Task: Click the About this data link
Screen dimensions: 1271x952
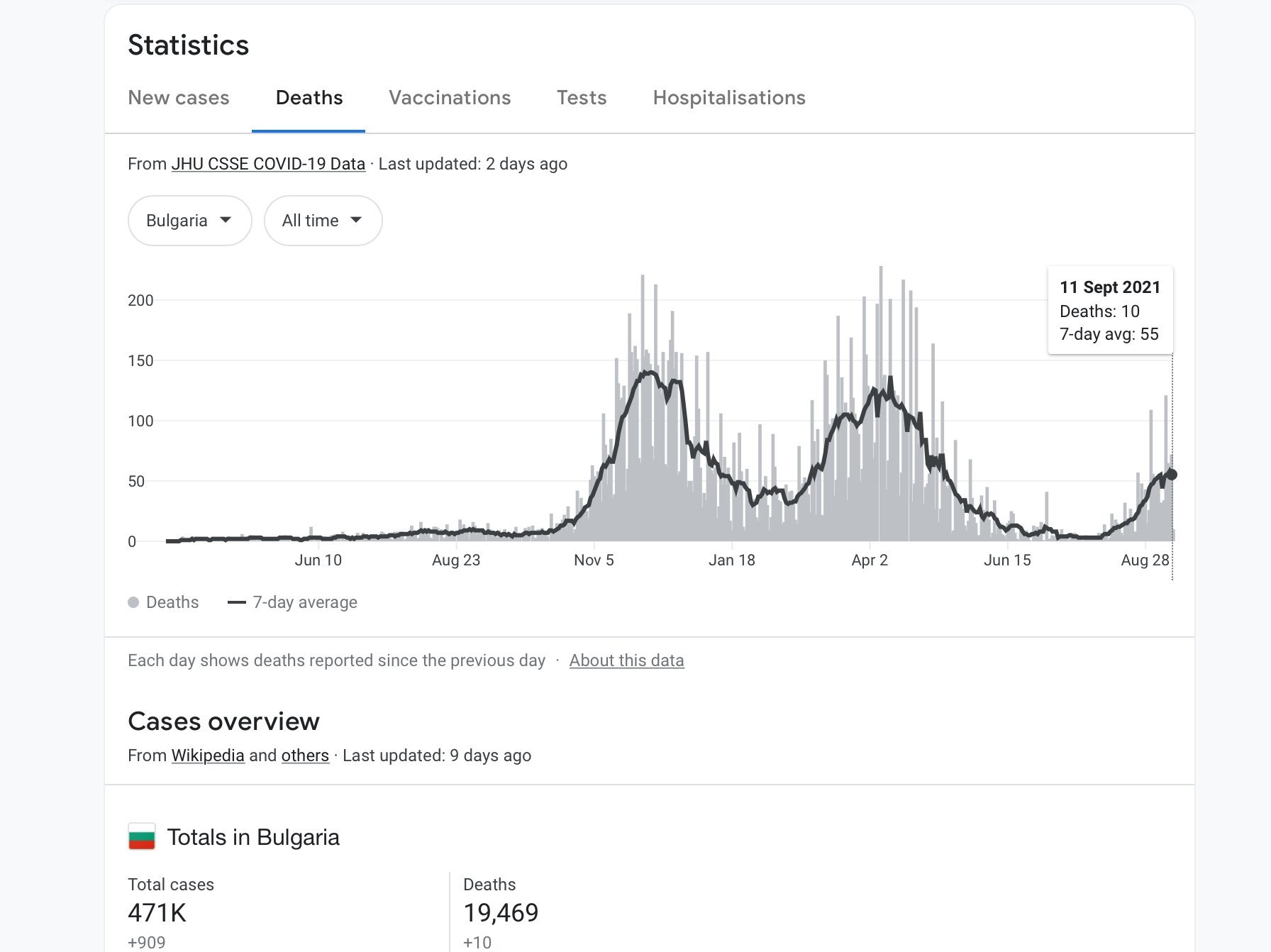Action: (626, 660)
